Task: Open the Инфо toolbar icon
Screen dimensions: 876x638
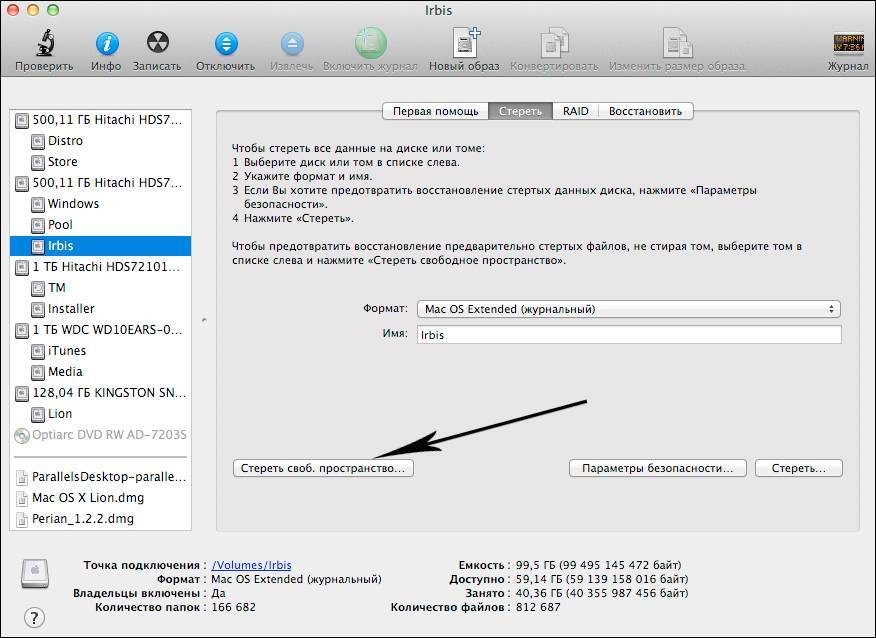Action: (x=106, y=44)
